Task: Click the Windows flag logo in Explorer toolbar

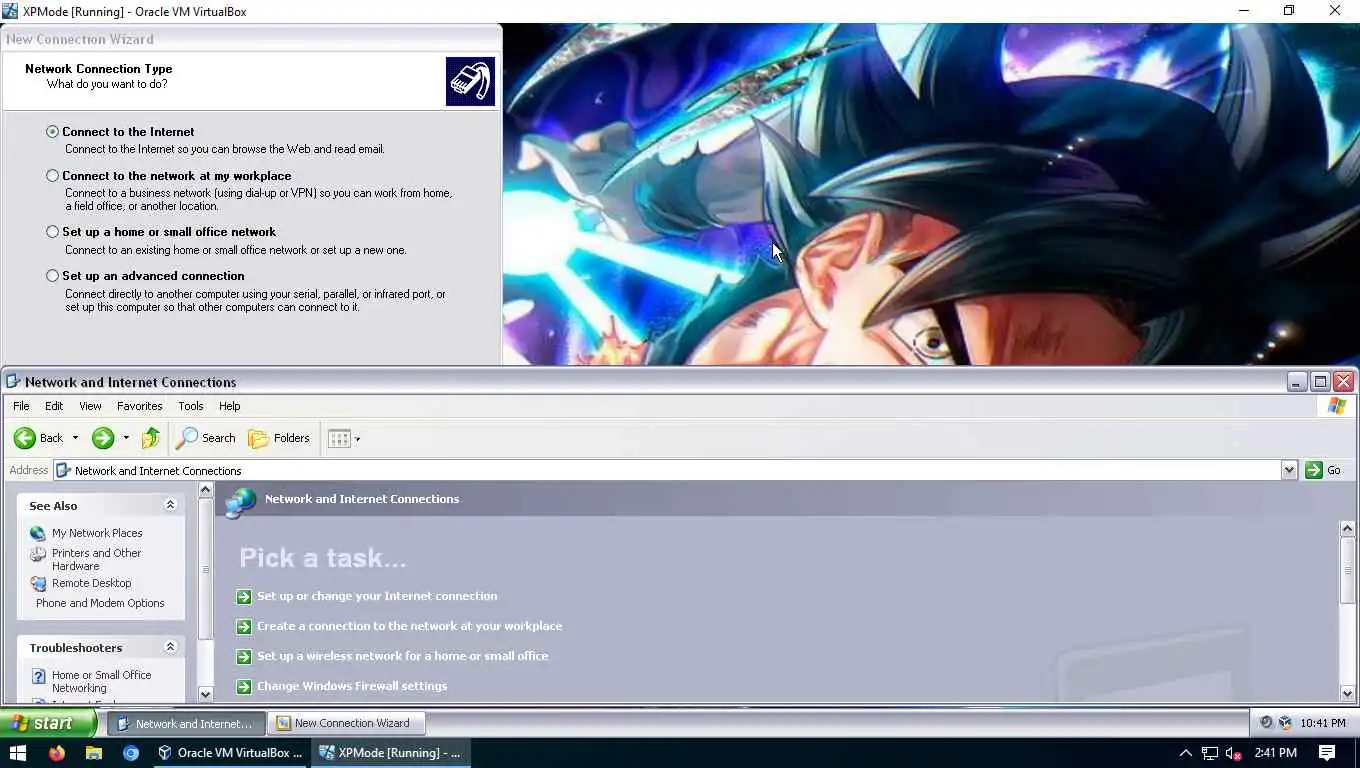Action: [x=1337, y=406]
